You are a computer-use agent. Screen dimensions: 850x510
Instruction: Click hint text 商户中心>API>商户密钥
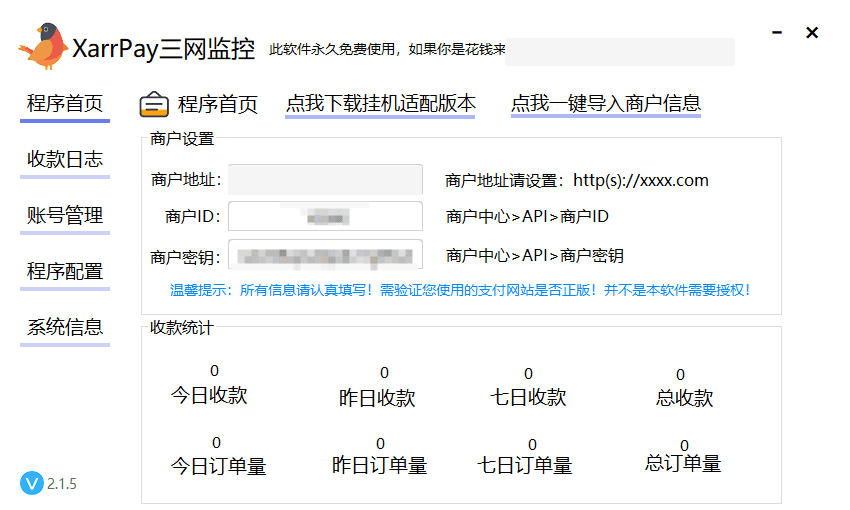click(x=535, y=255)
